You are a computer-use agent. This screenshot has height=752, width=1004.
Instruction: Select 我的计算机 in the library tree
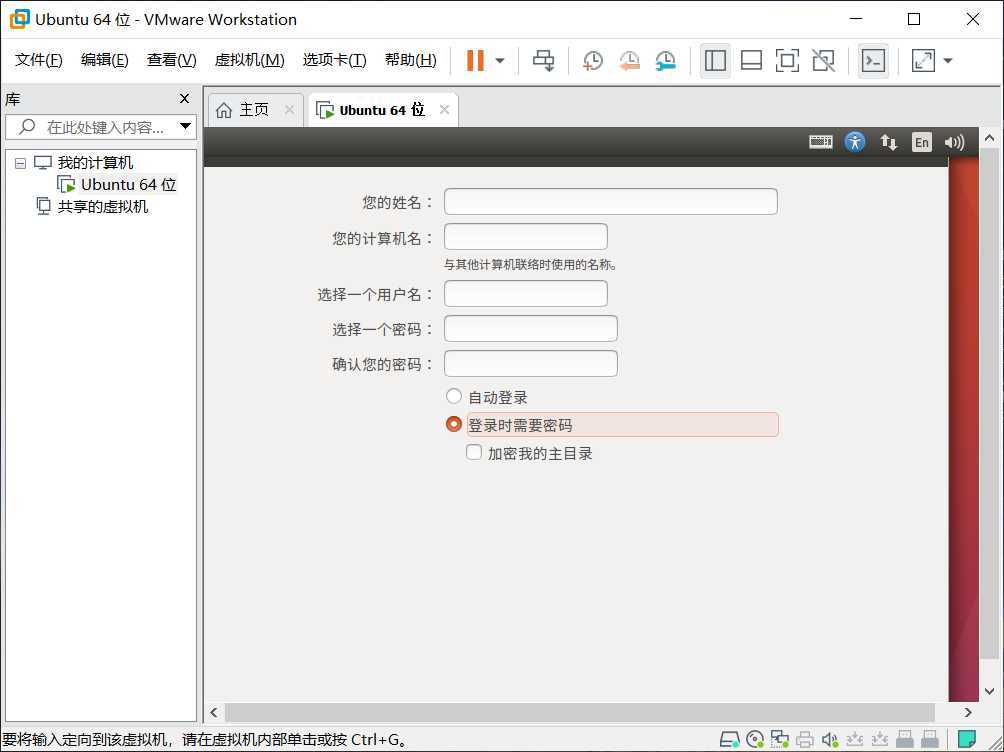pyautogui.click(x=95, y=163)
